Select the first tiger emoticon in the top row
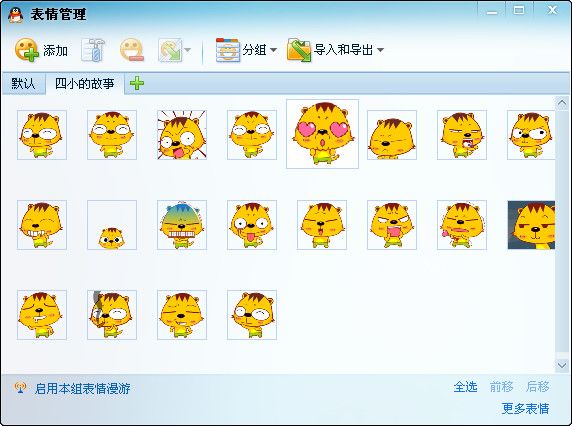 pyautogui.click(x=42, y=135)
